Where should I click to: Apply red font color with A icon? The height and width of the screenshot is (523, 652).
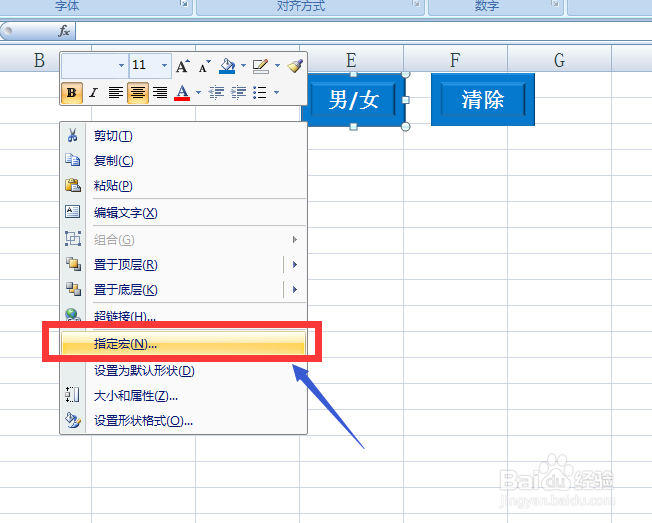tap(183, 92)
